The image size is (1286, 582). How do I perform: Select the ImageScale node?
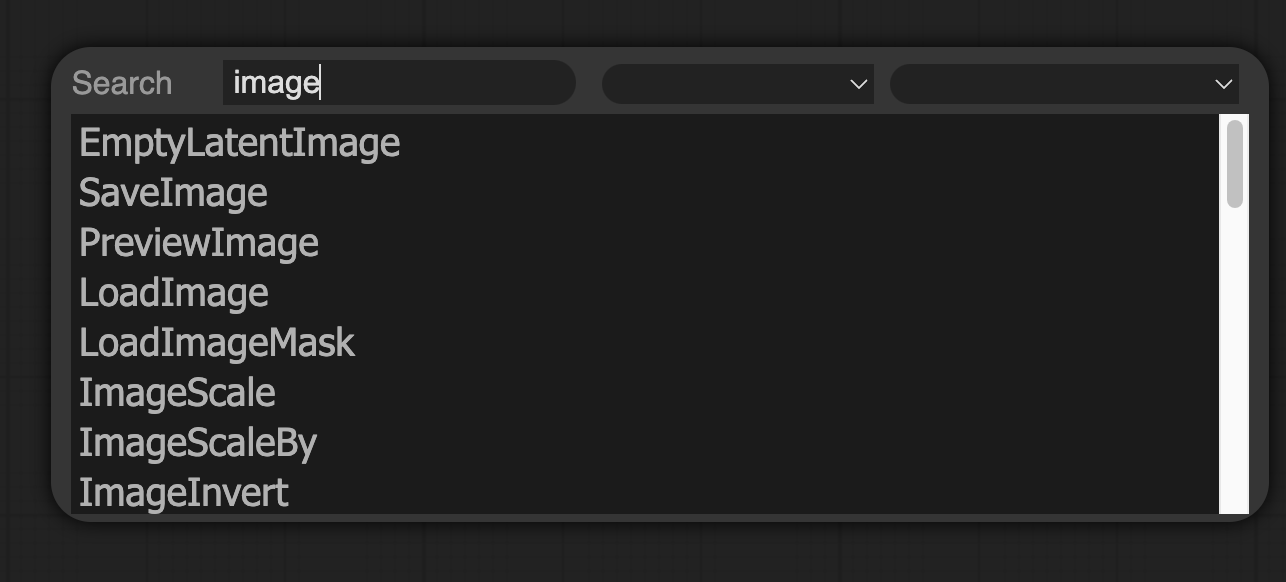(177, 393)
